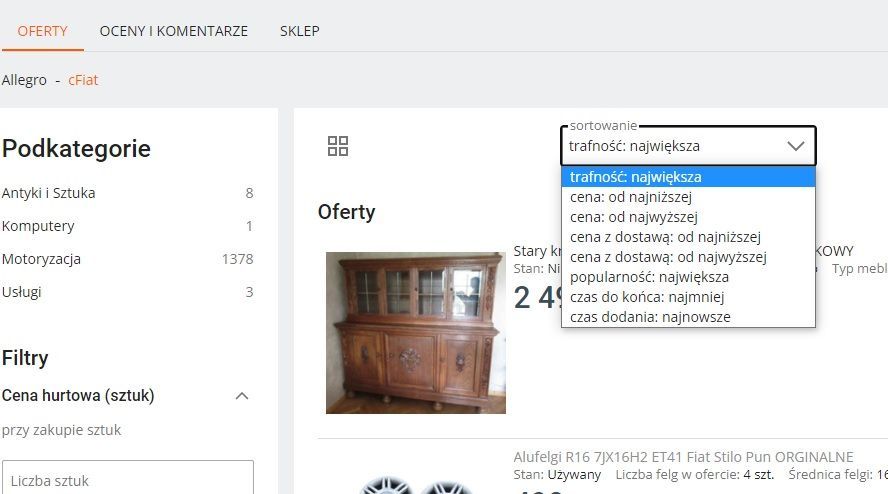Open Usługi subcategory
Screen dimensions: 888x494
tap(22, 292)
